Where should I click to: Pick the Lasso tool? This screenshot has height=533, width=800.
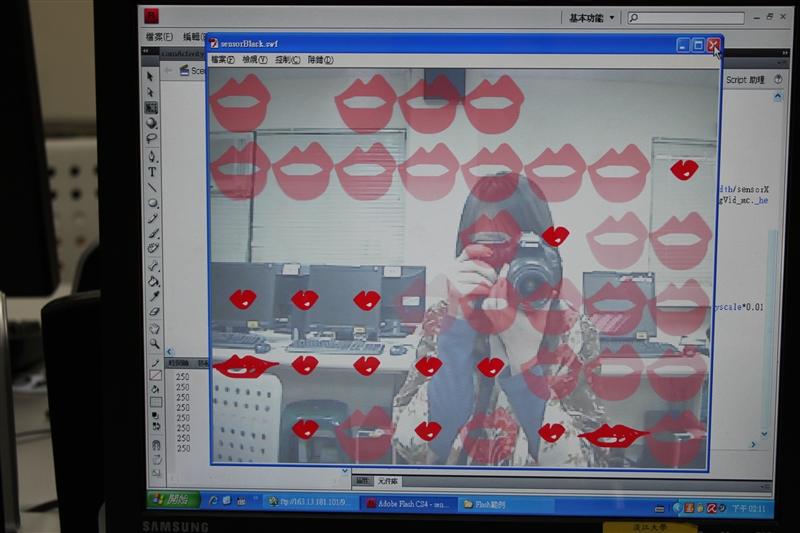(152, 139)
